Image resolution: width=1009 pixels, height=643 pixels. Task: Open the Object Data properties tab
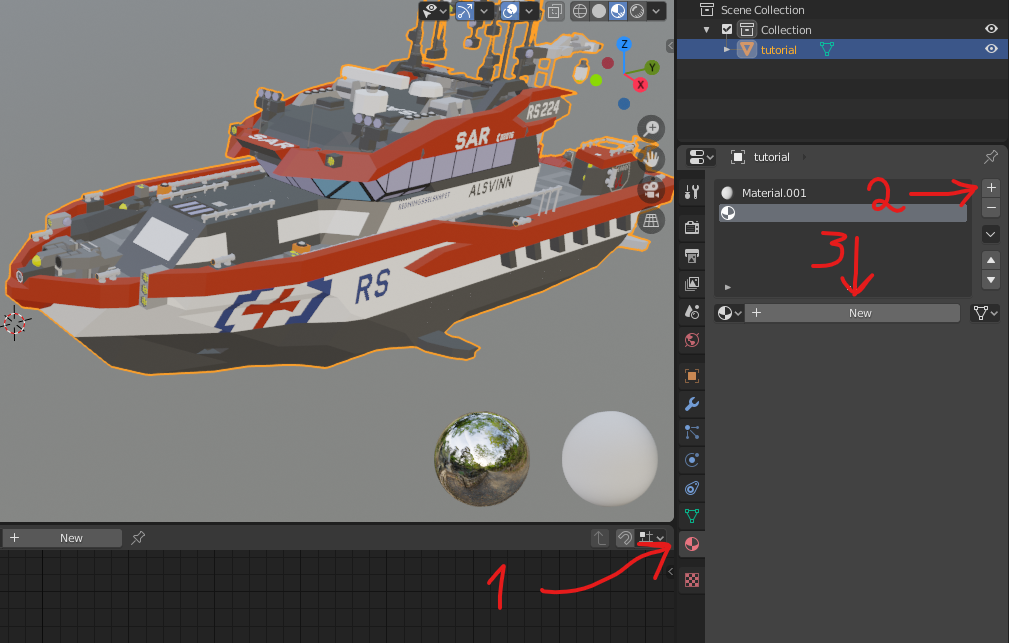coord(692,516)
